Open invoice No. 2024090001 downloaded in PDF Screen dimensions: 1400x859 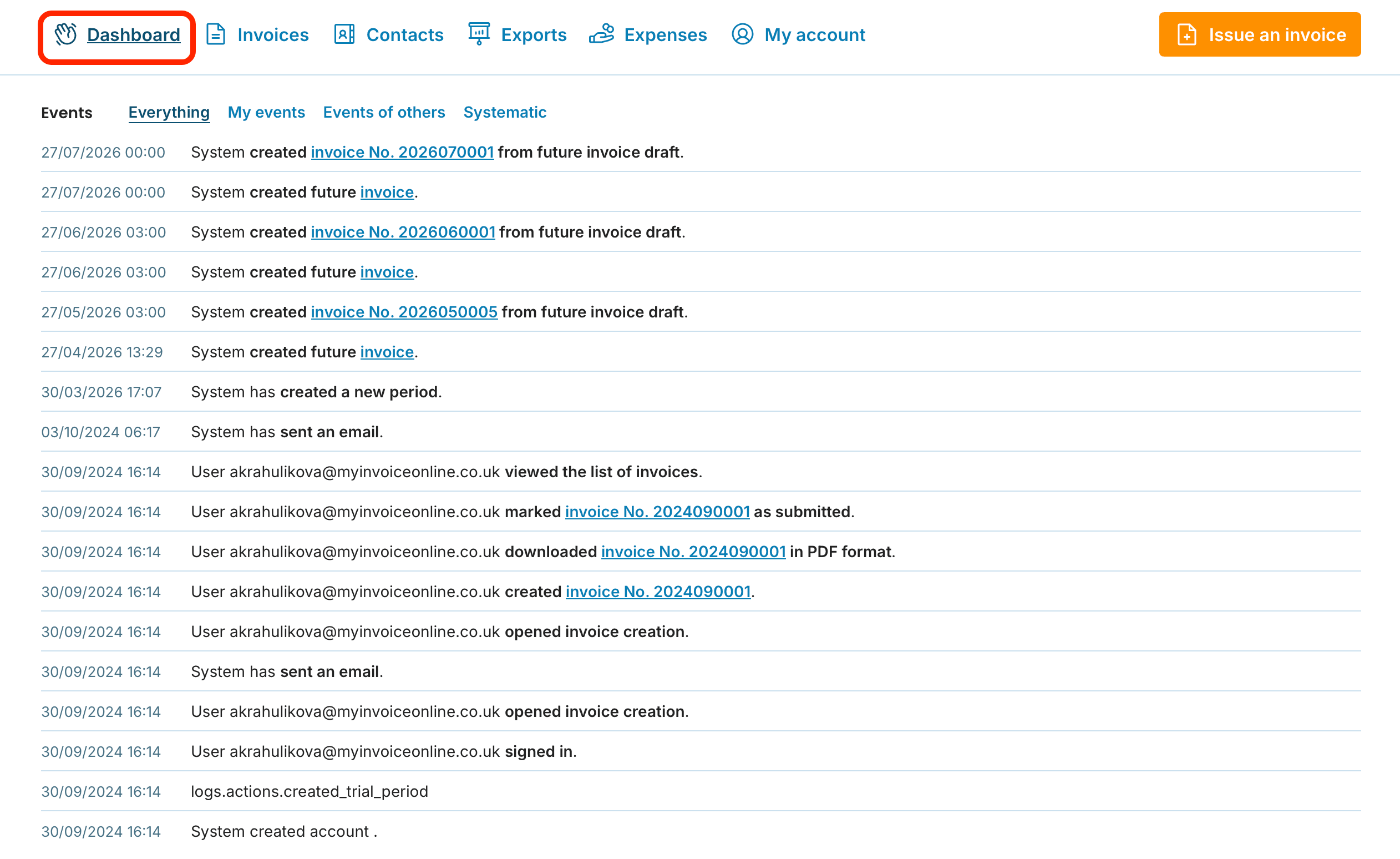click(x=693, y=552)
